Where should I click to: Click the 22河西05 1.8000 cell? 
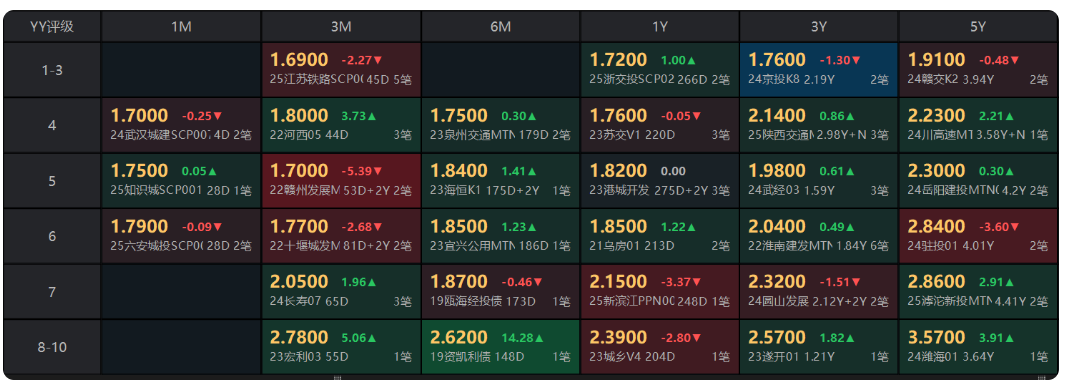pyautogui.click(x=341, y=125)
